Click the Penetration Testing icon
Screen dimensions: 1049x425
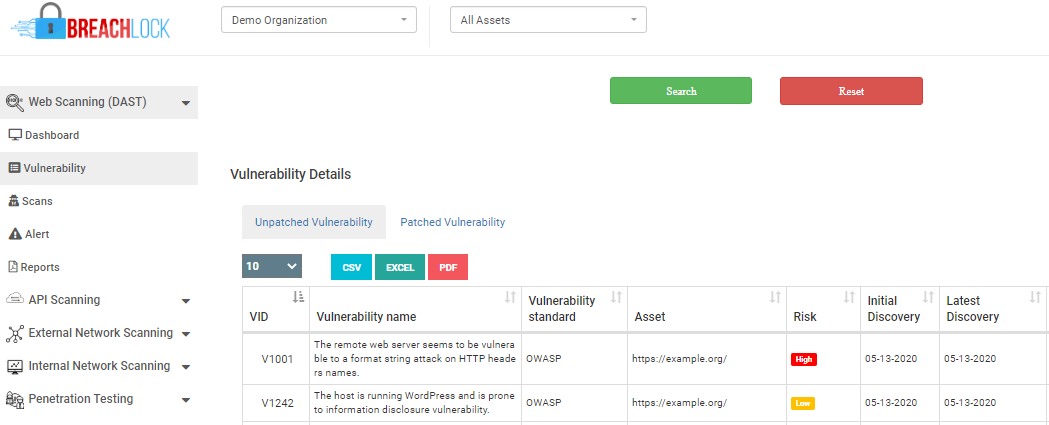[15, 400]
